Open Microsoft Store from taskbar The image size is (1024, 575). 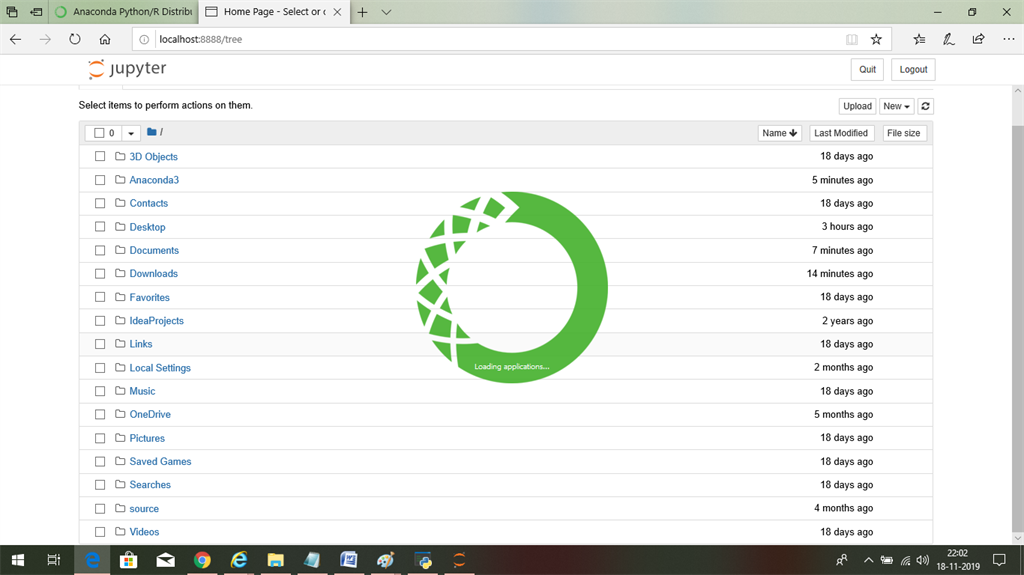[x=129, y=560]
